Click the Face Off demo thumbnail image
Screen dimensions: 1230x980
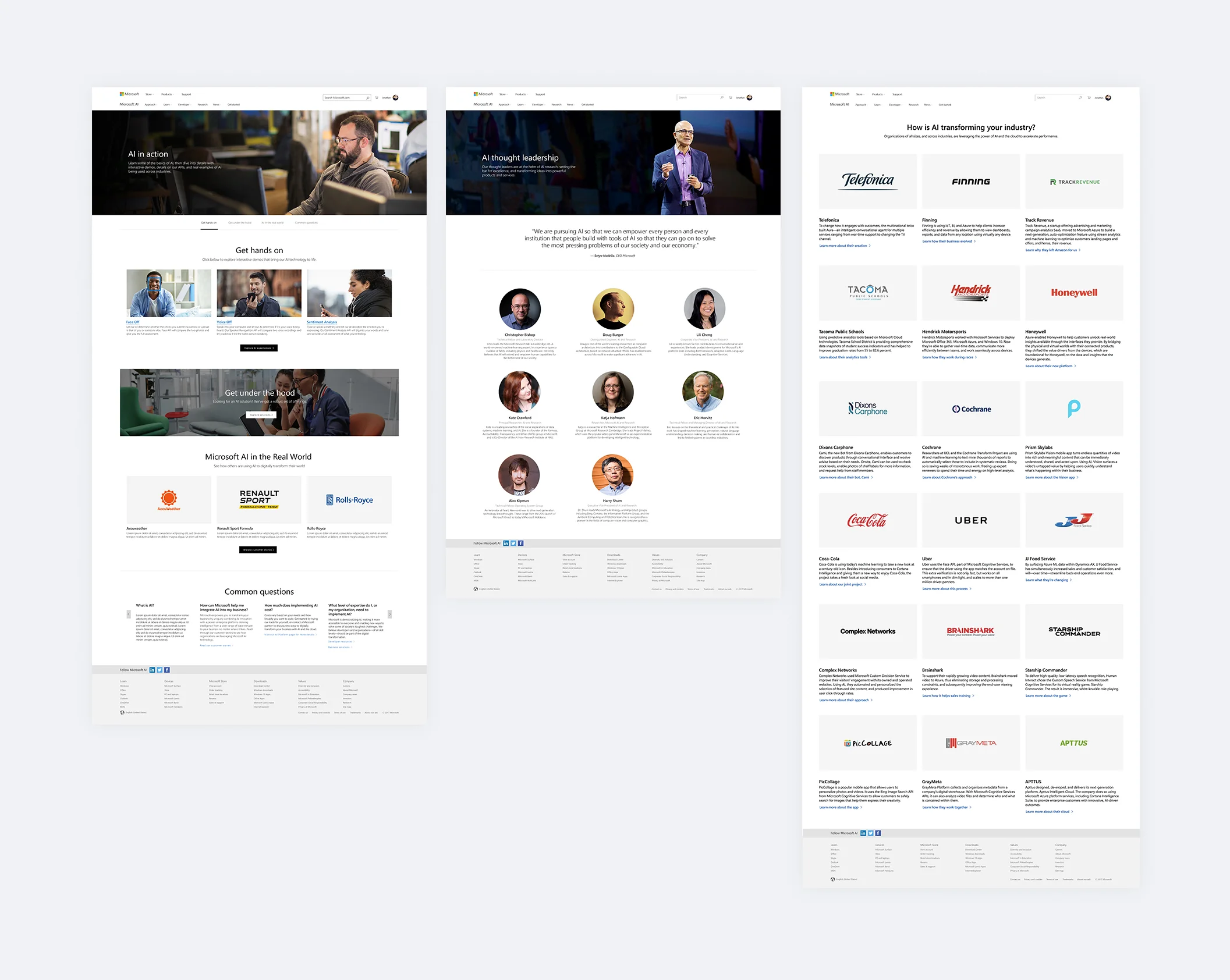pyautogui.click(x=169, y=293)
